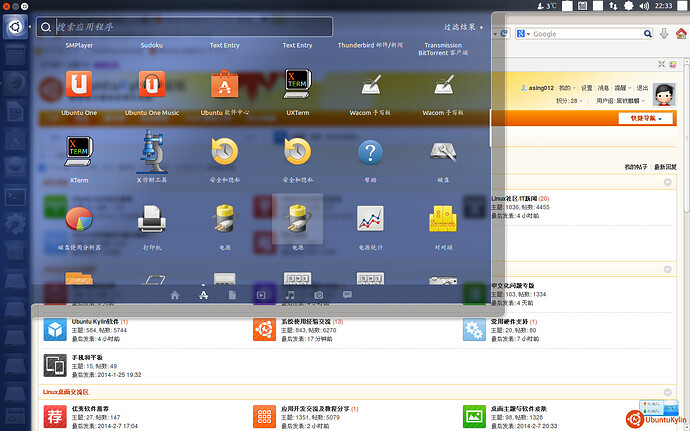690x431 pixels.
Task: Open the microscope X分辨工具 icon
Action: tap(152, 151)
